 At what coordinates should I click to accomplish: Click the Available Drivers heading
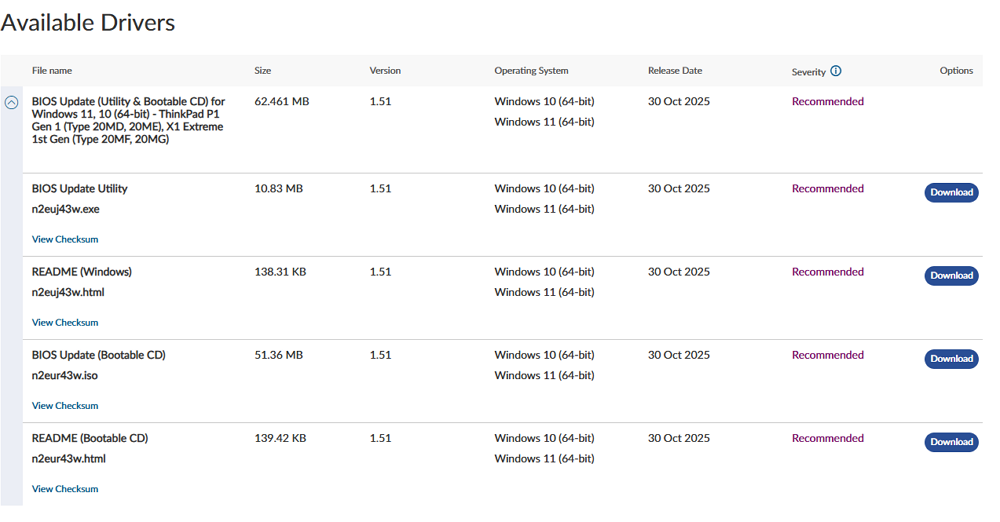[x=88, y=23]
